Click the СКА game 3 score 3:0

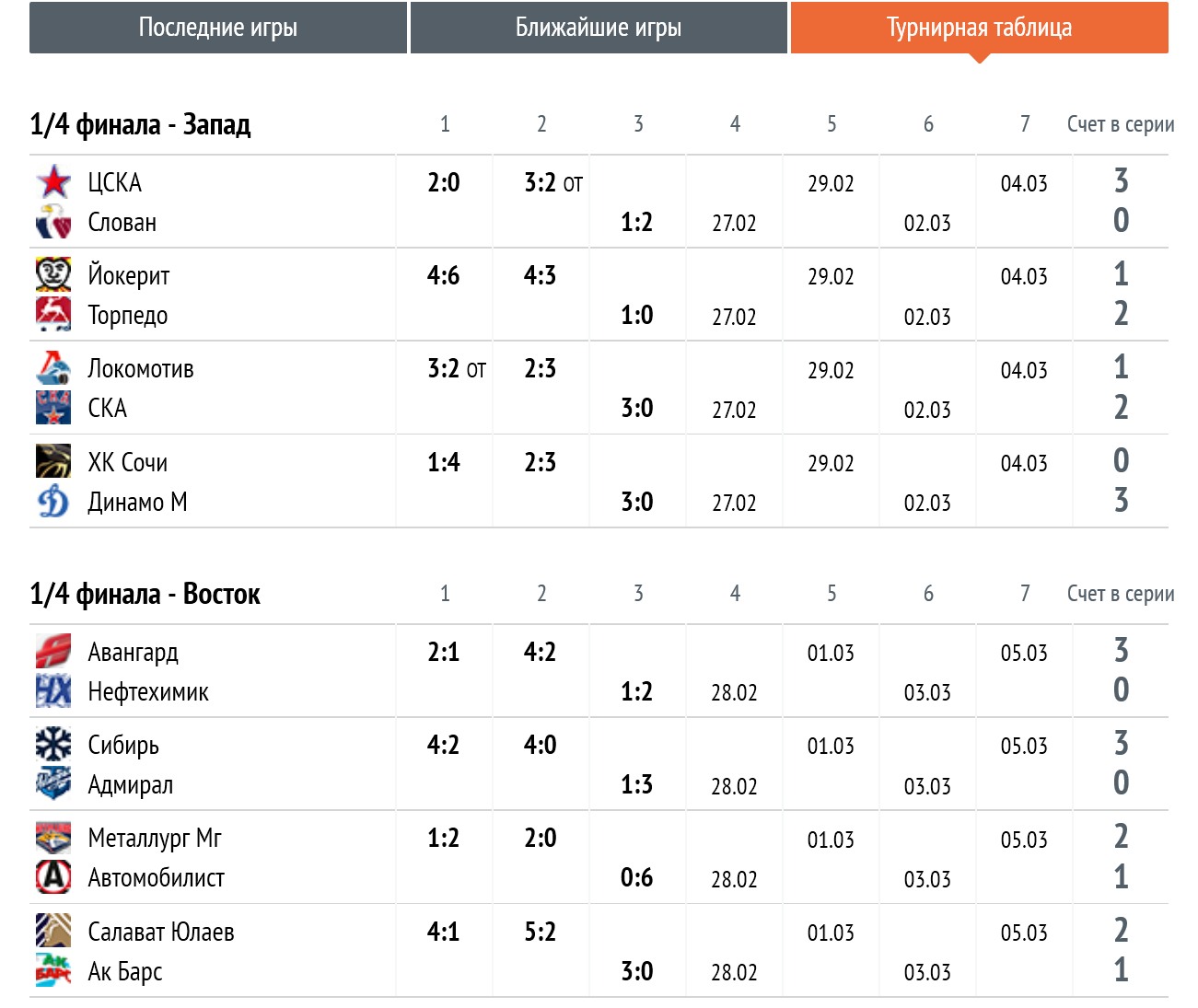[637, 409]
